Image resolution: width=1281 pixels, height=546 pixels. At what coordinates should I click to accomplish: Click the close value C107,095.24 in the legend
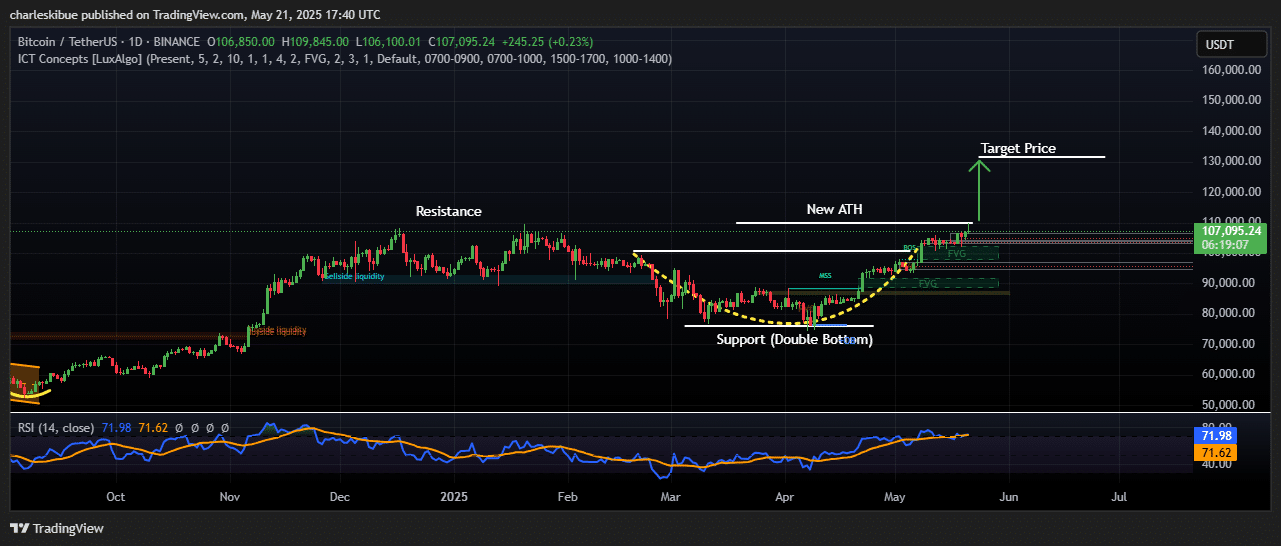[x=461, y=42]
